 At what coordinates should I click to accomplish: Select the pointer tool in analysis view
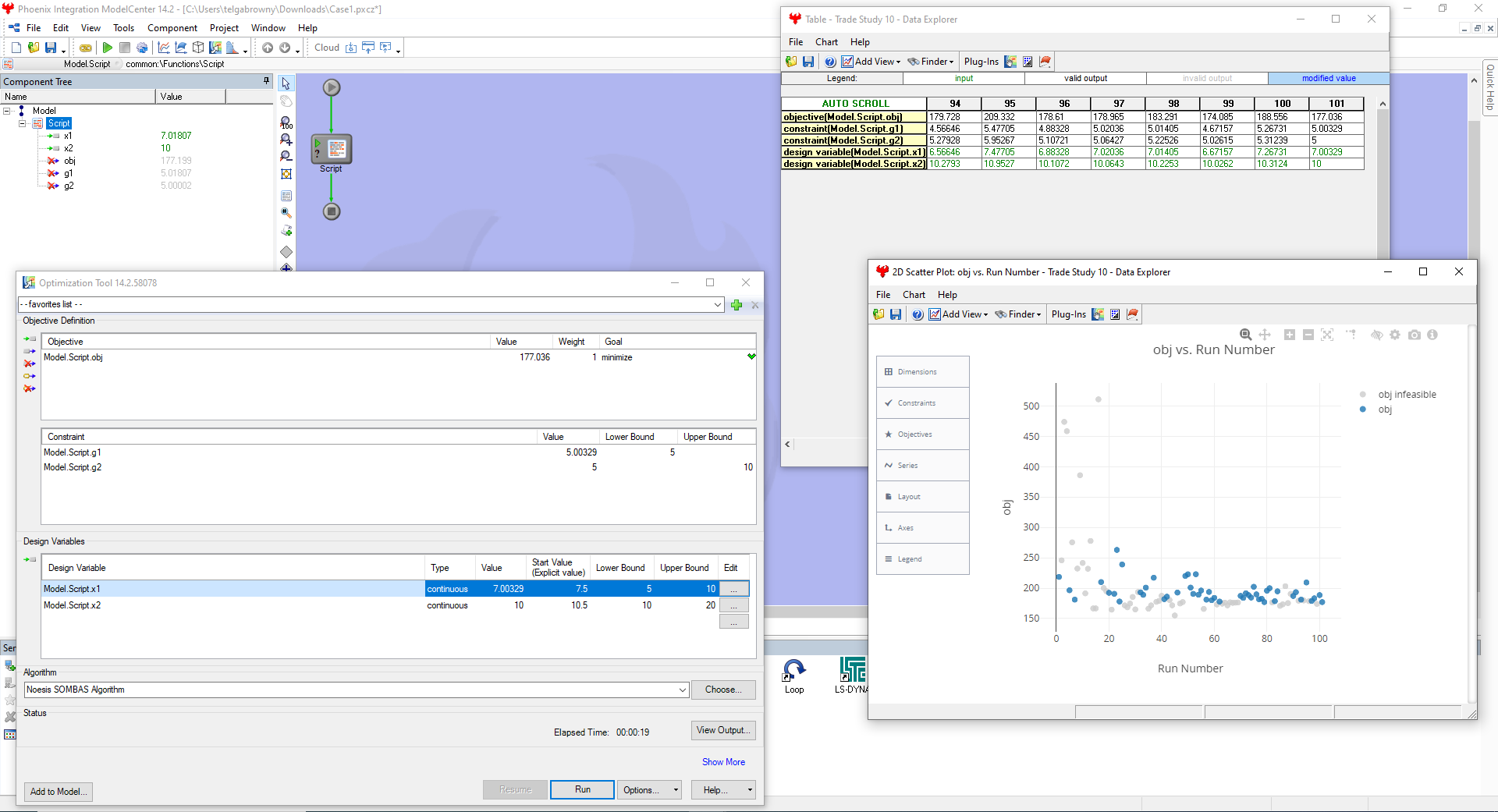click(286, 83)
